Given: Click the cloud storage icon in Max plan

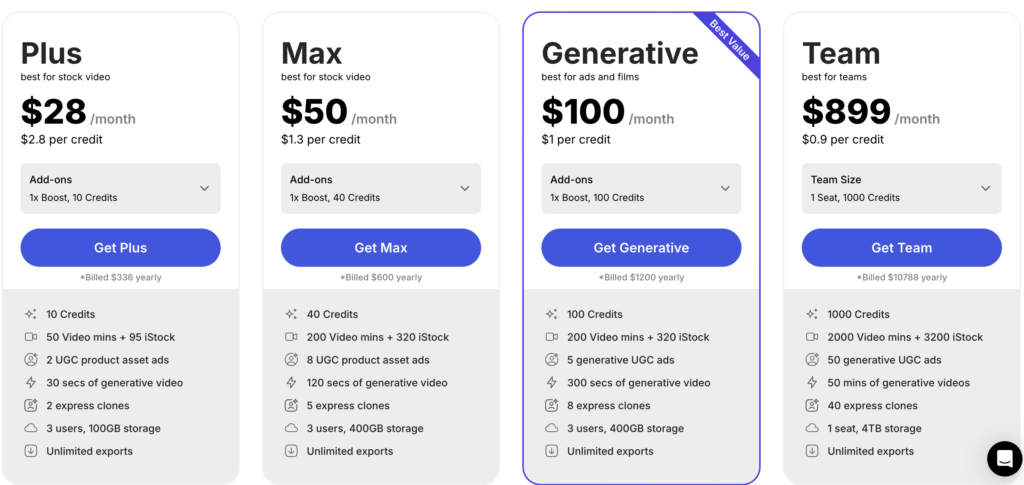Looking at the screenshot, I should tap(291, 428).
